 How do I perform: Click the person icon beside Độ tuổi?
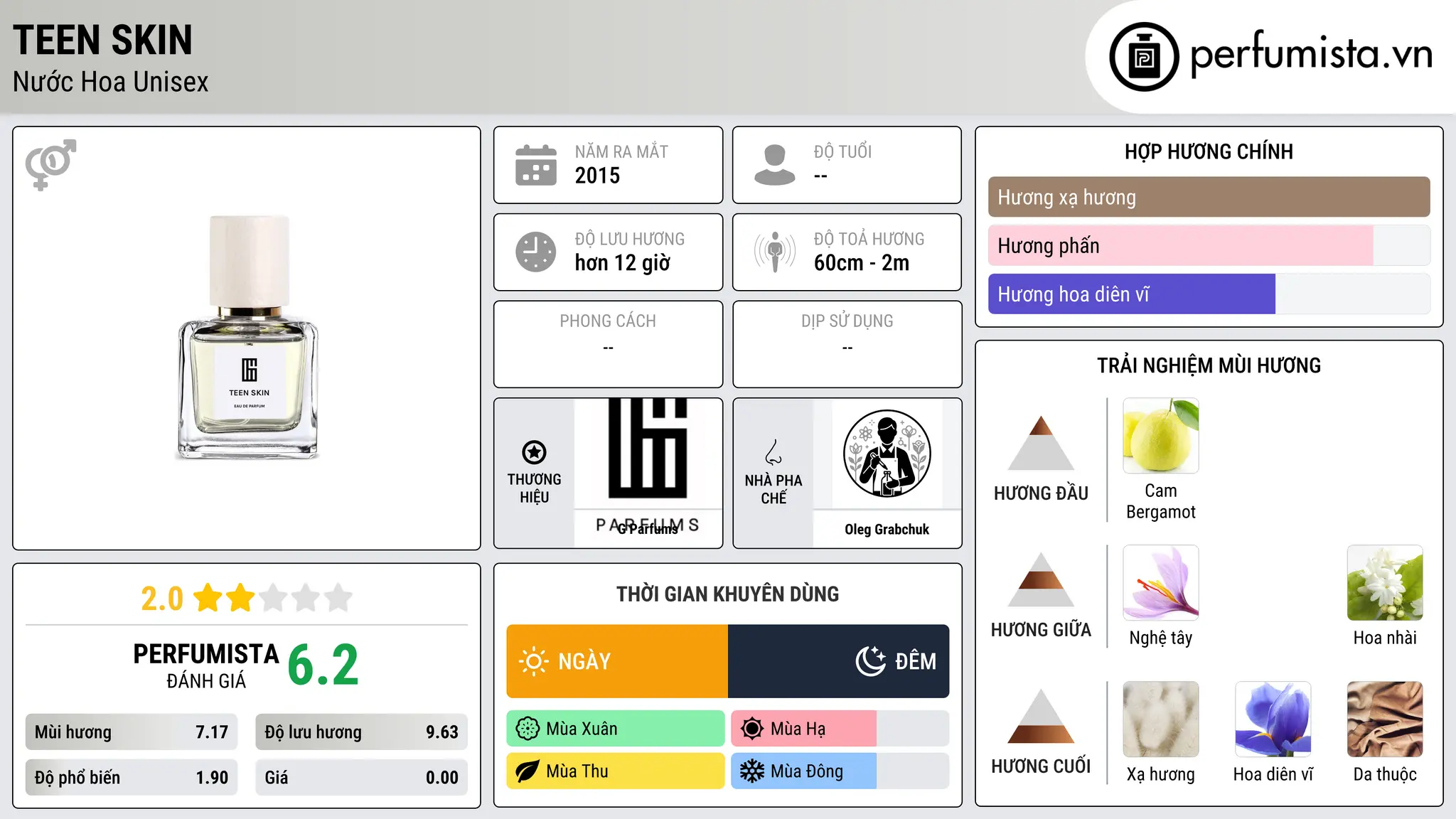[775, 165]
